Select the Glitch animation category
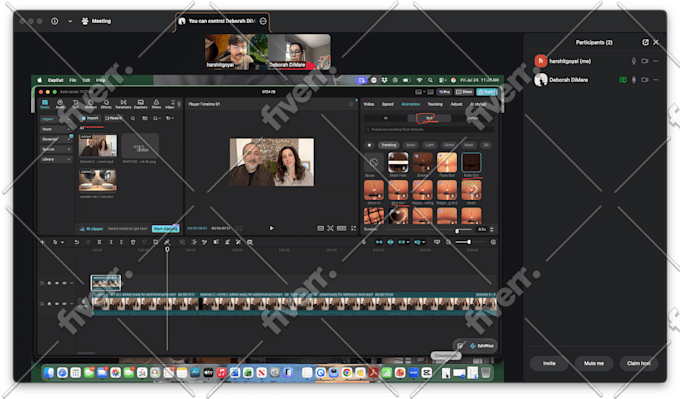The width and height of the screenshot is (680, 399). coord(449,145)
